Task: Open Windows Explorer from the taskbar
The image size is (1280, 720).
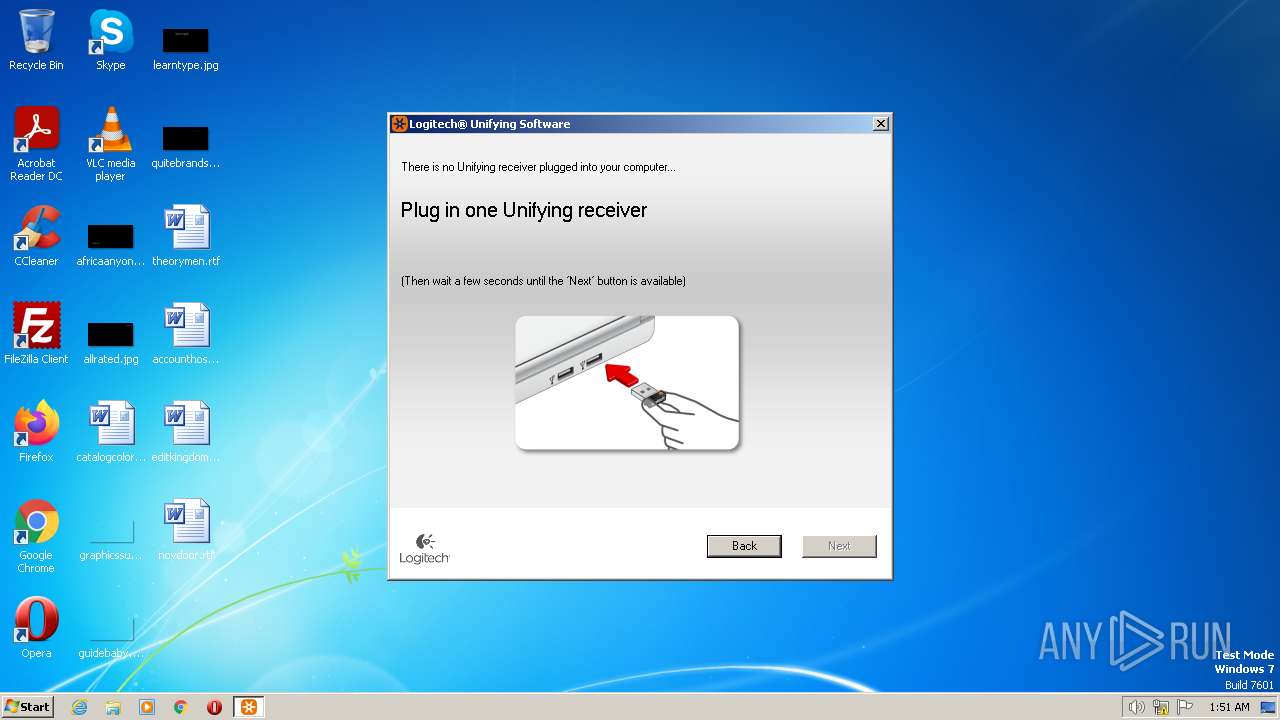Action: pos(113,707)
